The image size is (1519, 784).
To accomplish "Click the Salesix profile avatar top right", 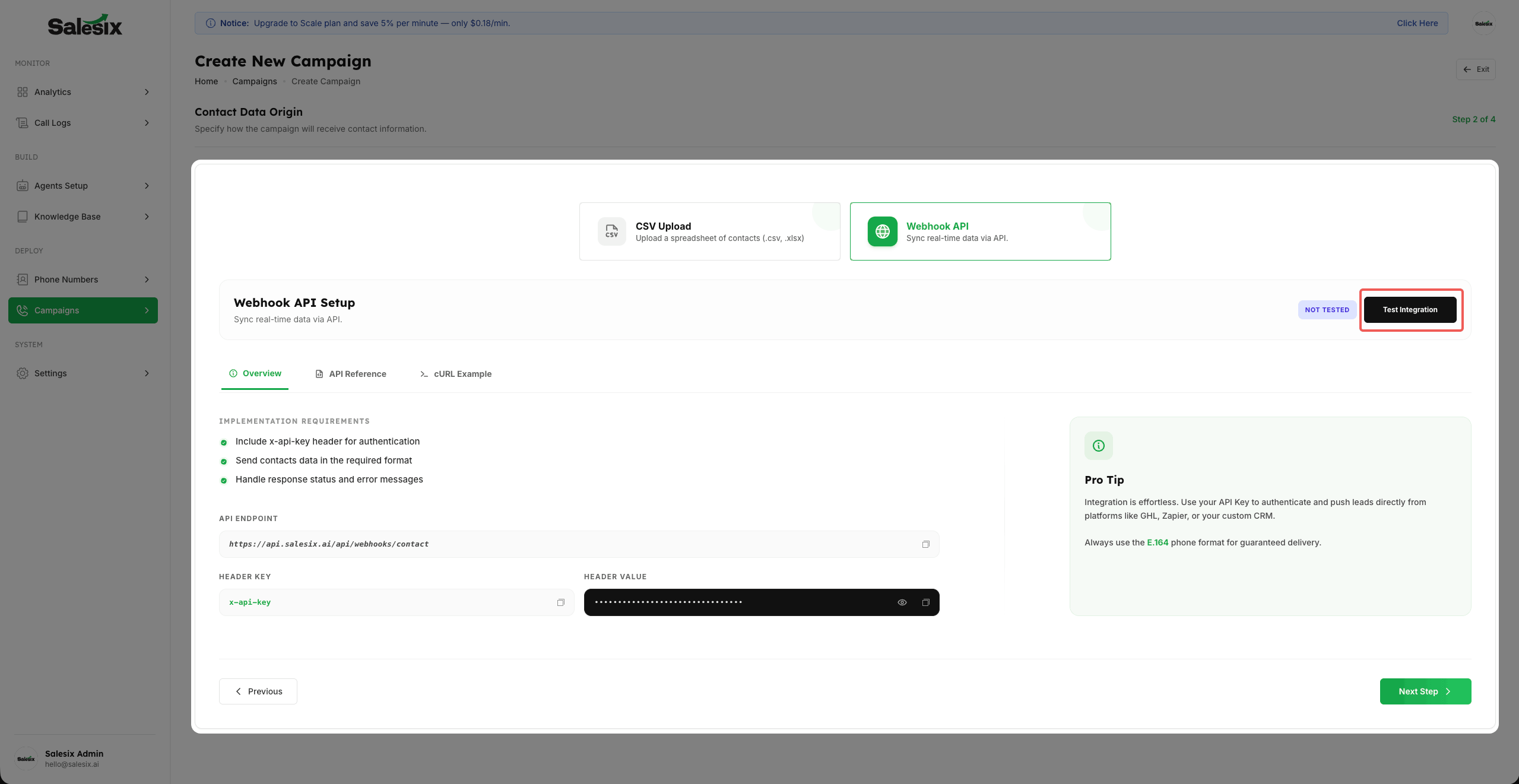I will pyautogui.click(x=1483, y=24).
